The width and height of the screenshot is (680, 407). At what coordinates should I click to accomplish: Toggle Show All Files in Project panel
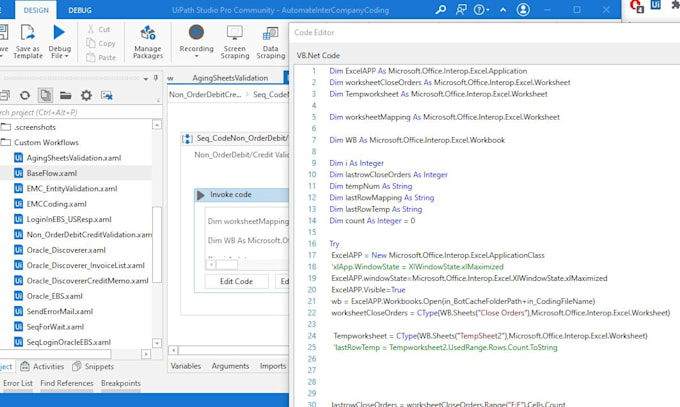point(45,95)
